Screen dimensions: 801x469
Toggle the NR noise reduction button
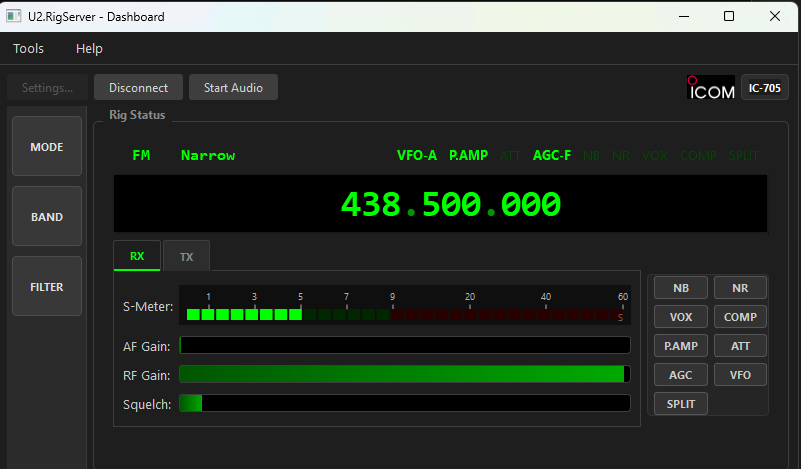click(x=740, y=288)
